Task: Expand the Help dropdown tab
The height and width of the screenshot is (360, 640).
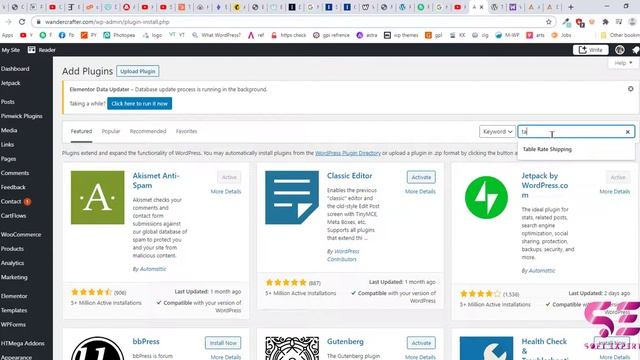Action: coord(623,63)
